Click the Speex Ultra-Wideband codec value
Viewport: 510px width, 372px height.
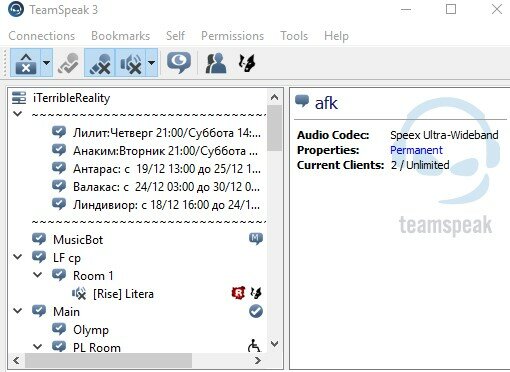click(444, 135)
